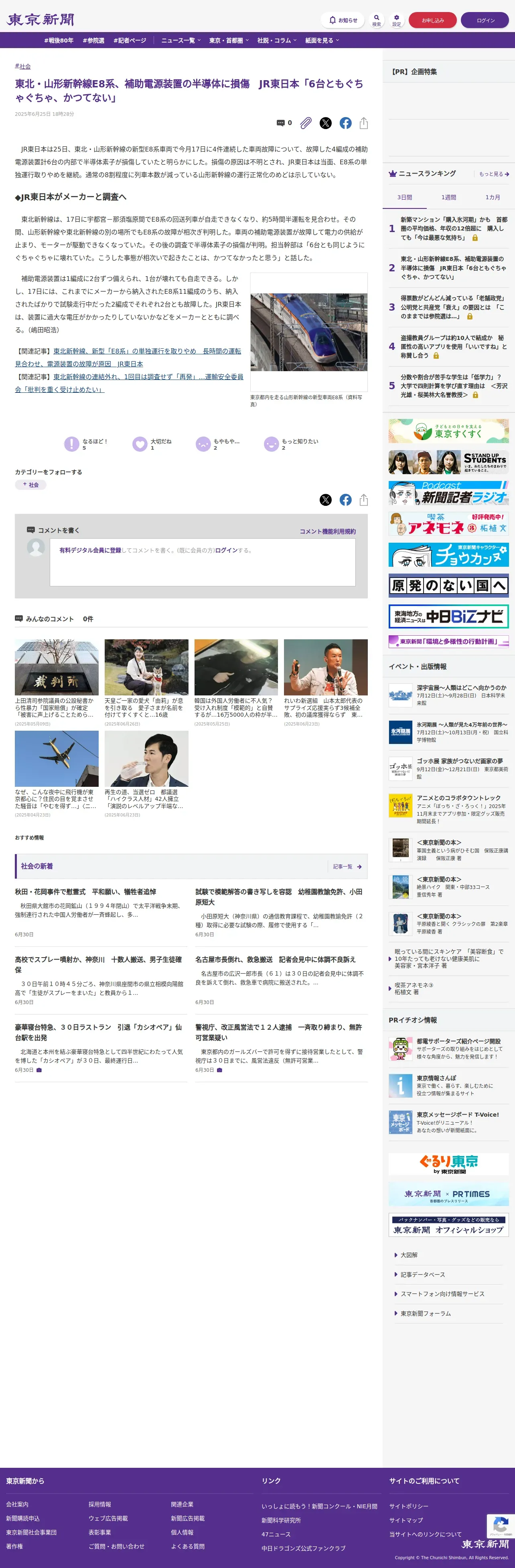Expand the ニュース一覧 dropdown menu
This screenshot has height=1568, width=515.
(180, 40)
